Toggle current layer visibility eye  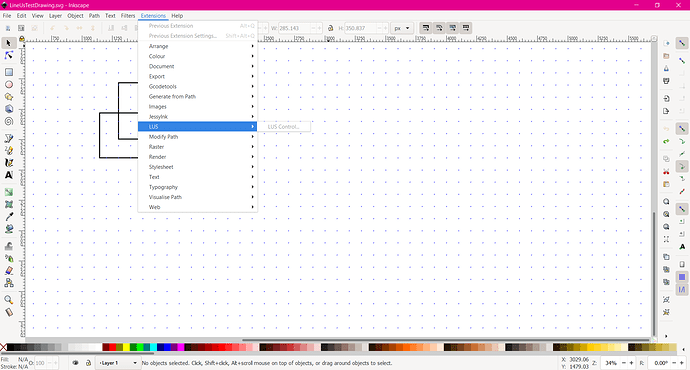pos(75,363)
